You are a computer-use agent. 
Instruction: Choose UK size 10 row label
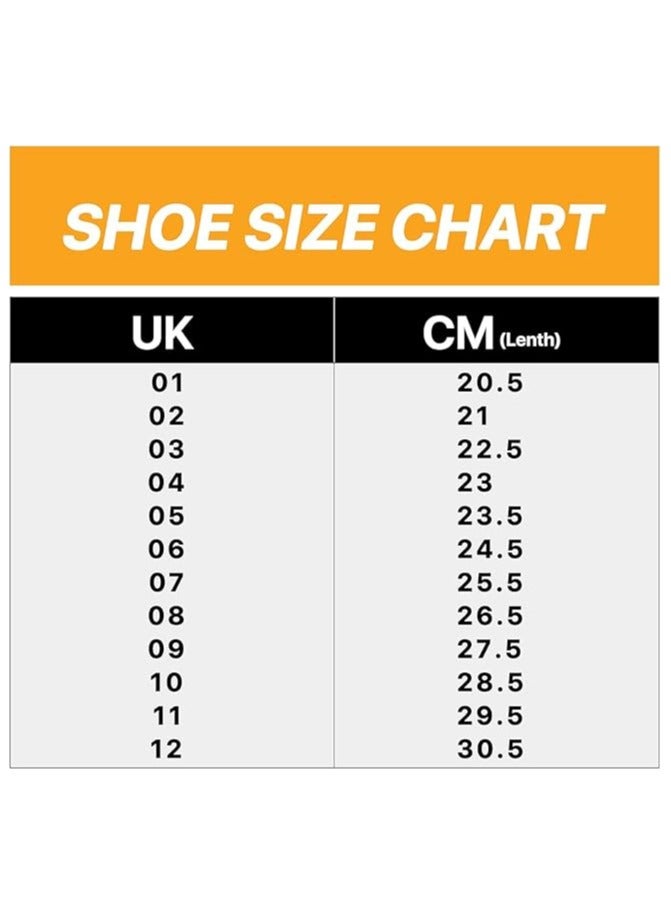pos(167,683)
